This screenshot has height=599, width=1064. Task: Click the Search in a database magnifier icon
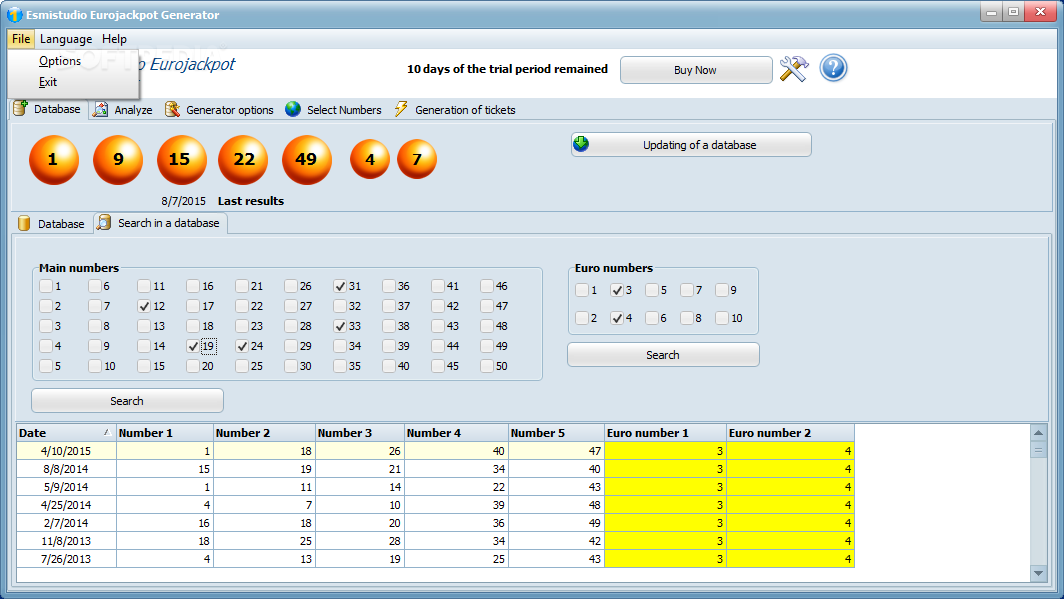104,223
